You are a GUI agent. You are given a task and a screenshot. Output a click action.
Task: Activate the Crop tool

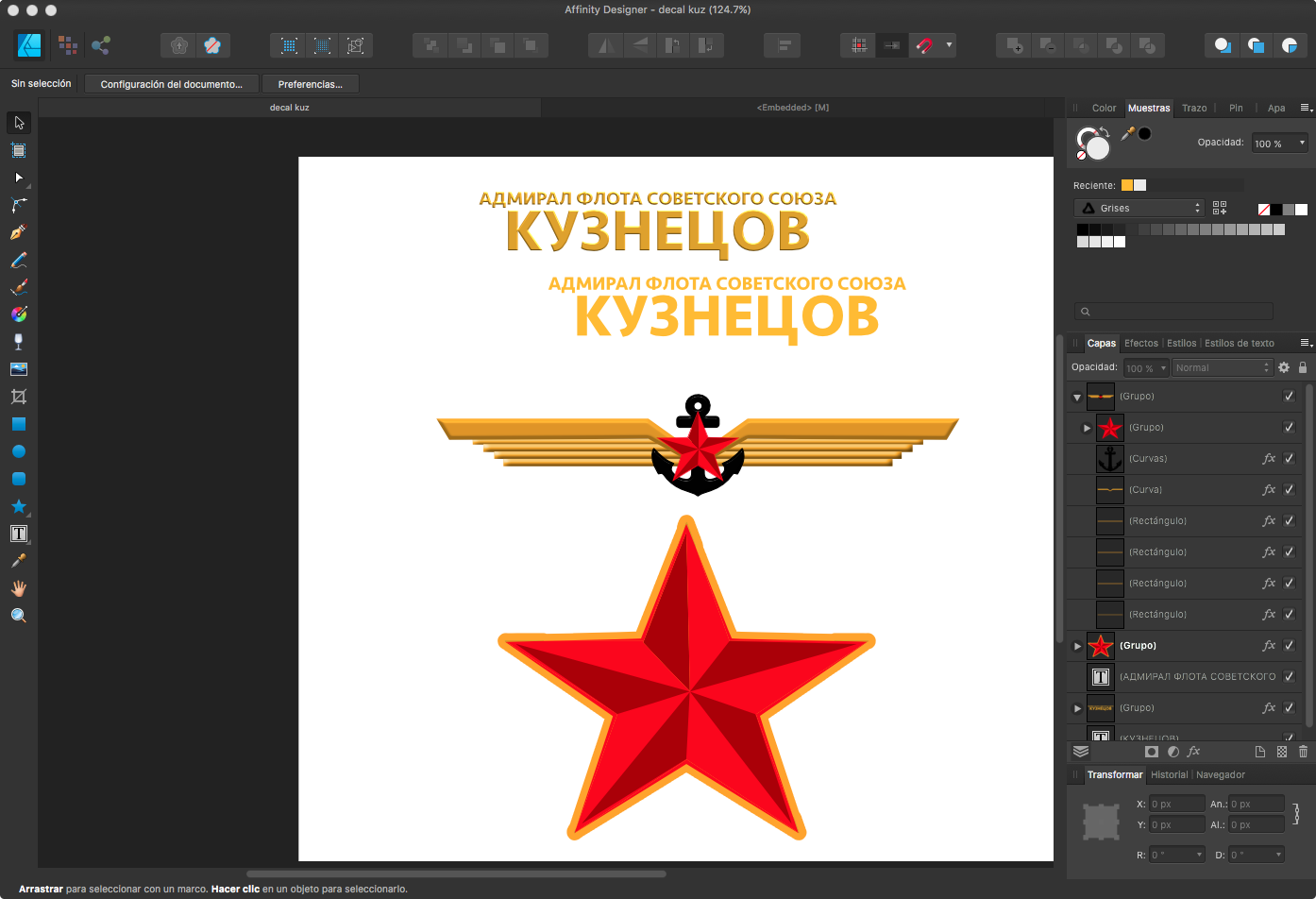[18, 397]
